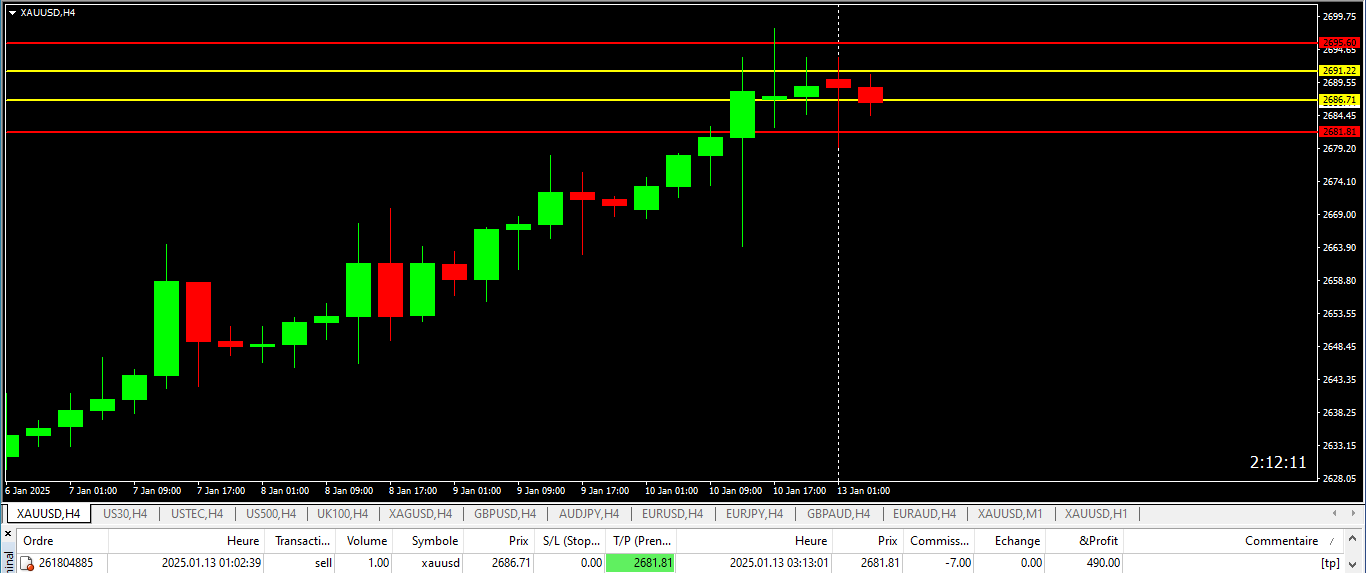Show the EURJPY,H4 chart tab

754,514
